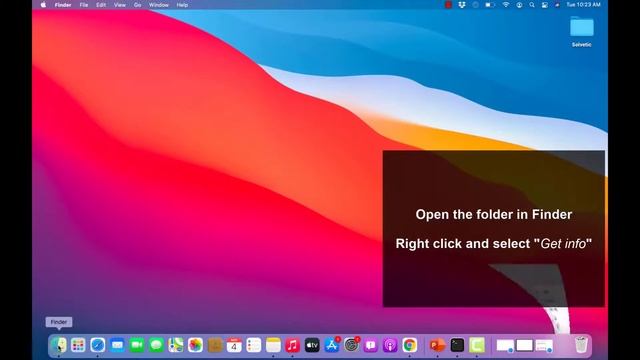The width and height of the screenshot is (640, 360).
Task: Launch Google Chrome from the Dock
Action: [410, 345]
